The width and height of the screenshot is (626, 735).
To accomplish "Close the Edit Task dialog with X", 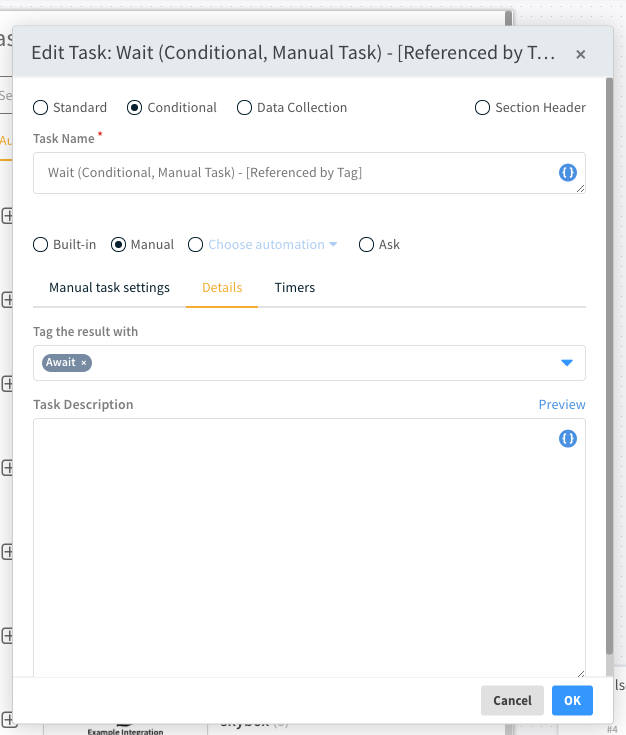I will point(580,54).
